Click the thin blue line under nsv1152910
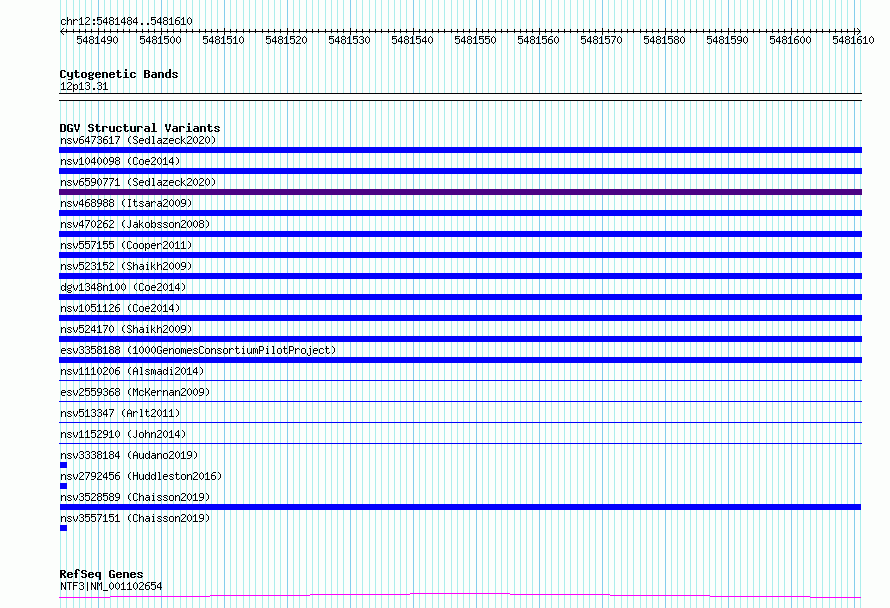 pyautogui.click(x=460, y=443)
